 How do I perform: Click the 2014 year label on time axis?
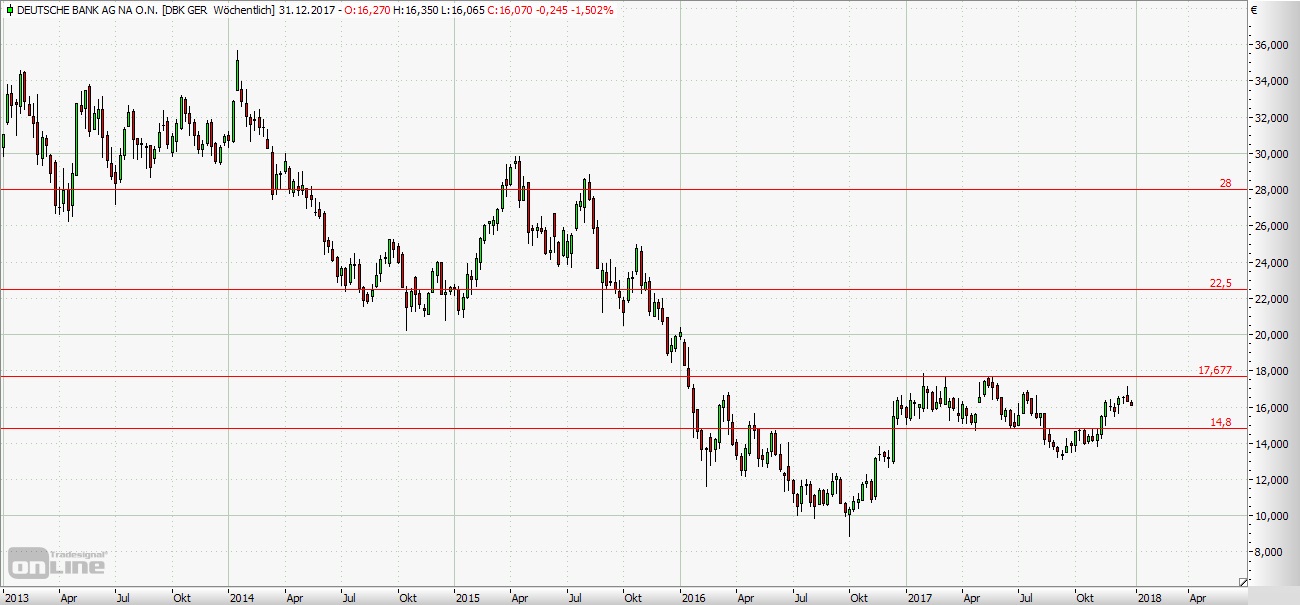[242, 597]
